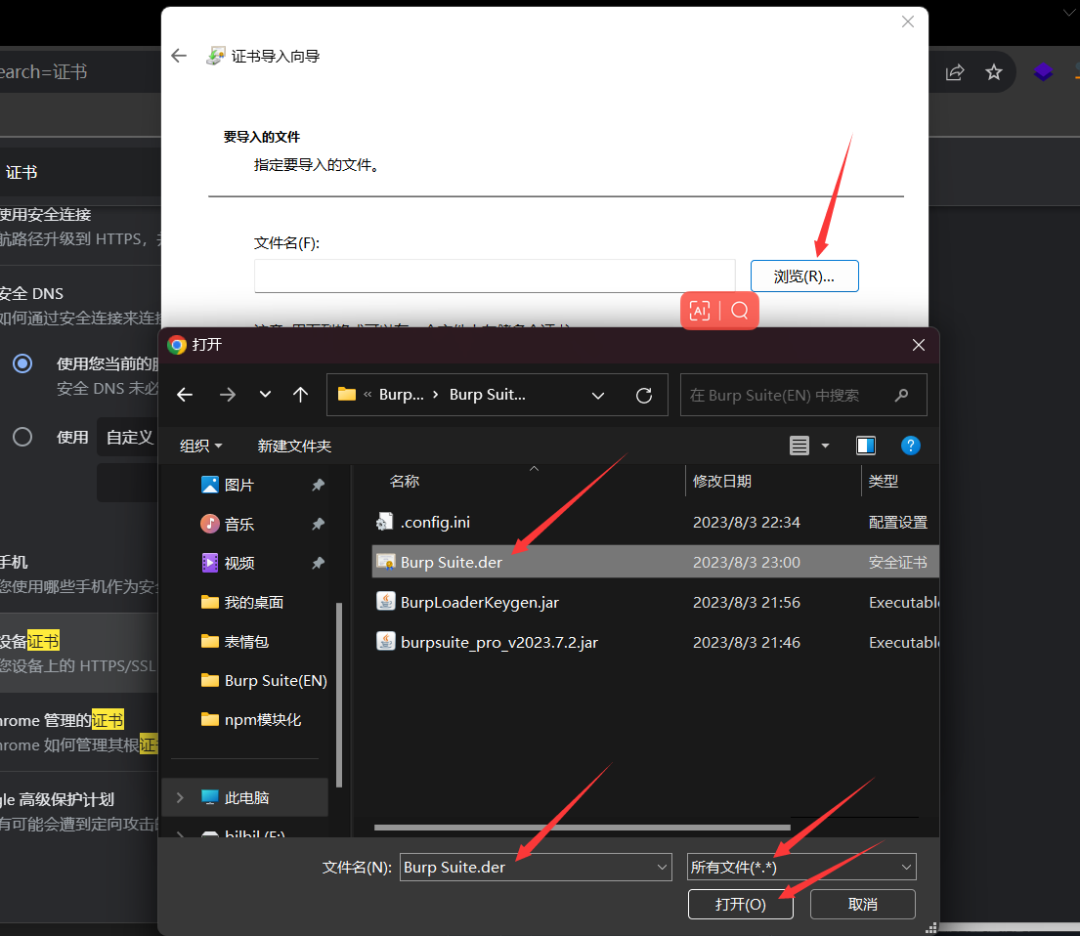This screenshot has height=936, width=1080.
Task: Expand the 此电脑 tree node
Action: (180, 798)
